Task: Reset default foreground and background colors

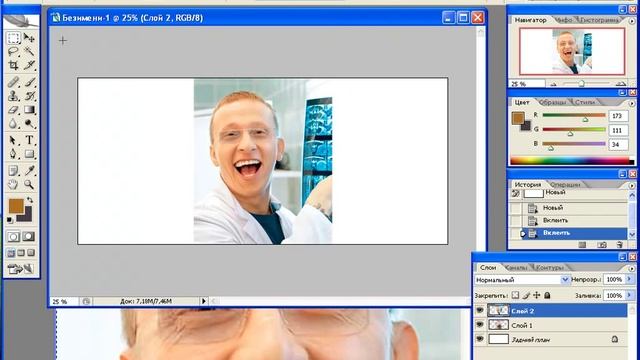Action: pyautogui.click(x=10, y=220)
